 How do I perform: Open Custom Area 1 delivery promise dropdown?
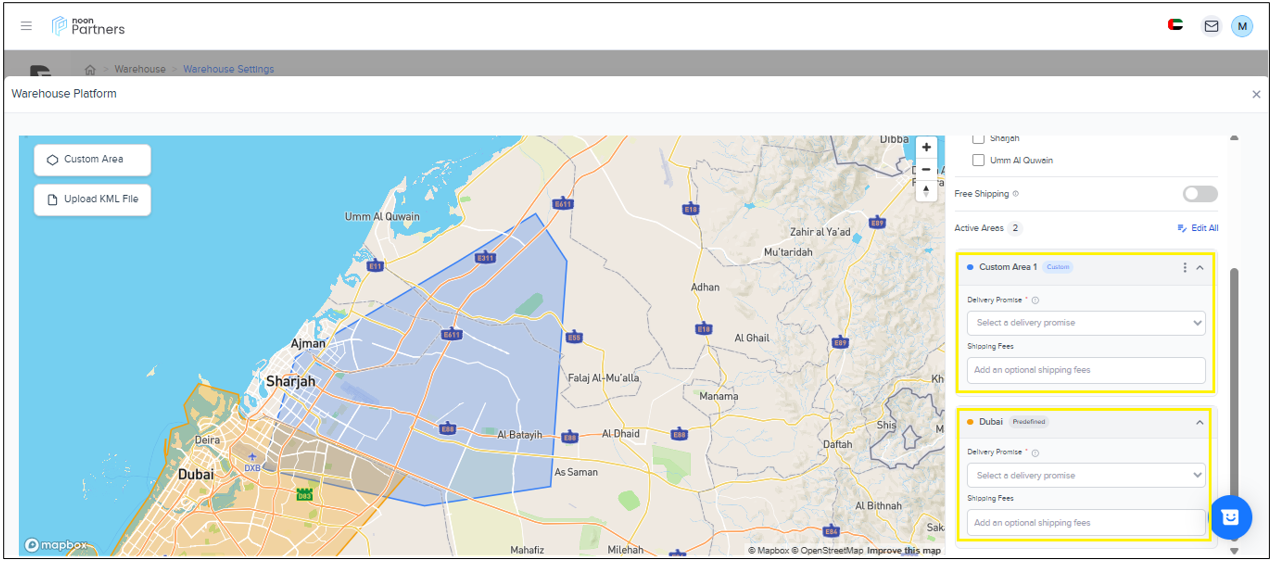[1085, 323]
